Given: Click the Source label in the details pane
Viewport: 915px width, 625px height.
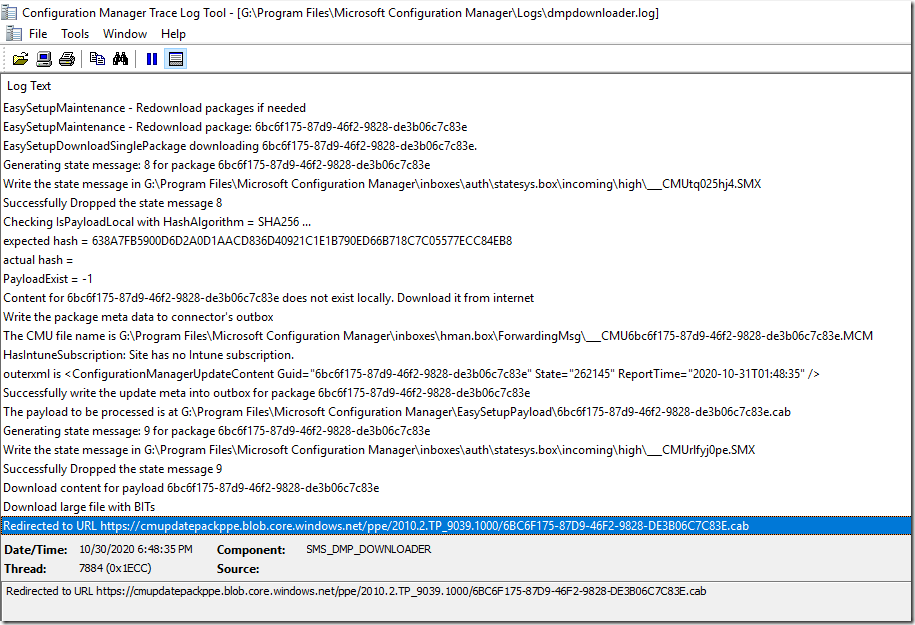Looking at the screenshot, I should pos(238,568).
